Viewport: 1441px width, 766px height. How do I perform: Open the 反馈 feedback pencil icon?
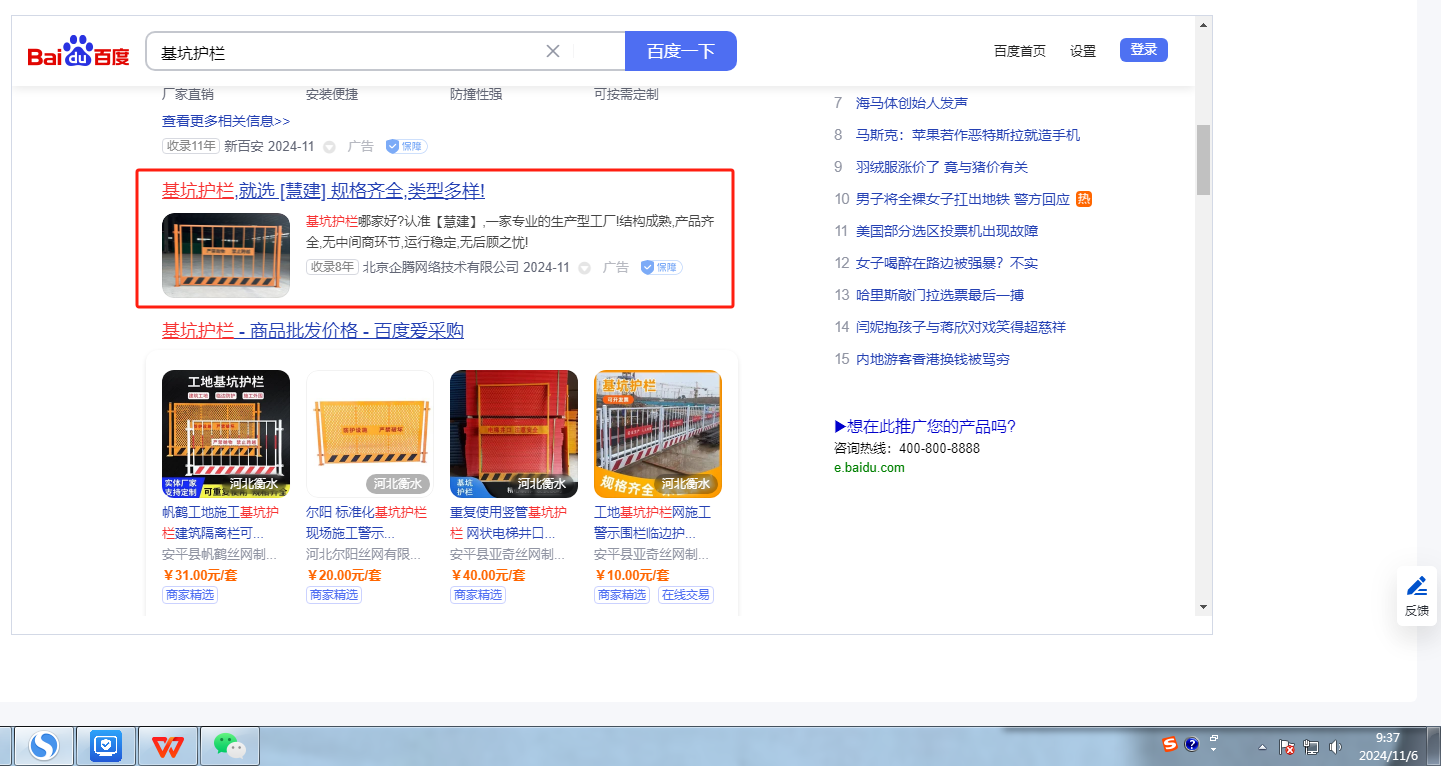point(1416,596)
